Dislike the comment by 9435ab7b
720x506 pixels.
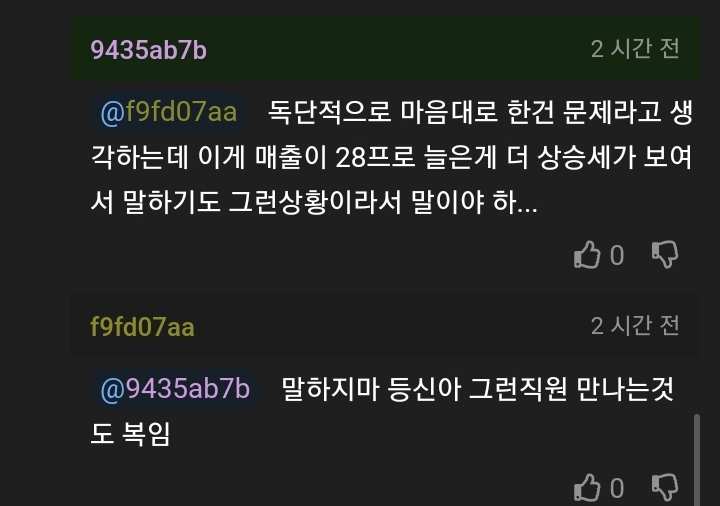tap(665, 254)
